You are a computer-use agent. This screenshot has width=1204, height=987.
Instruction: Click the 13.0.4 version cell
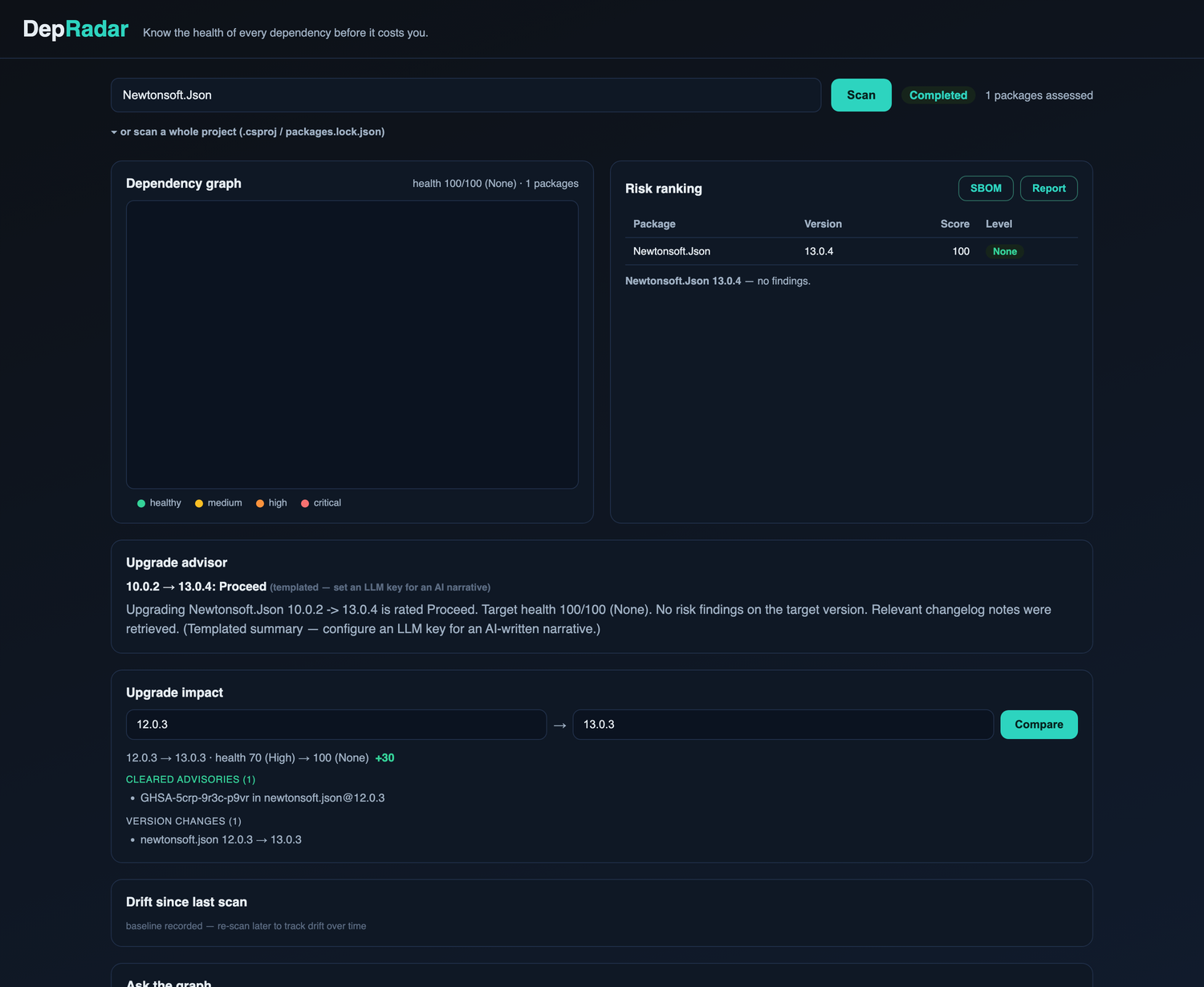pos(819,251)
